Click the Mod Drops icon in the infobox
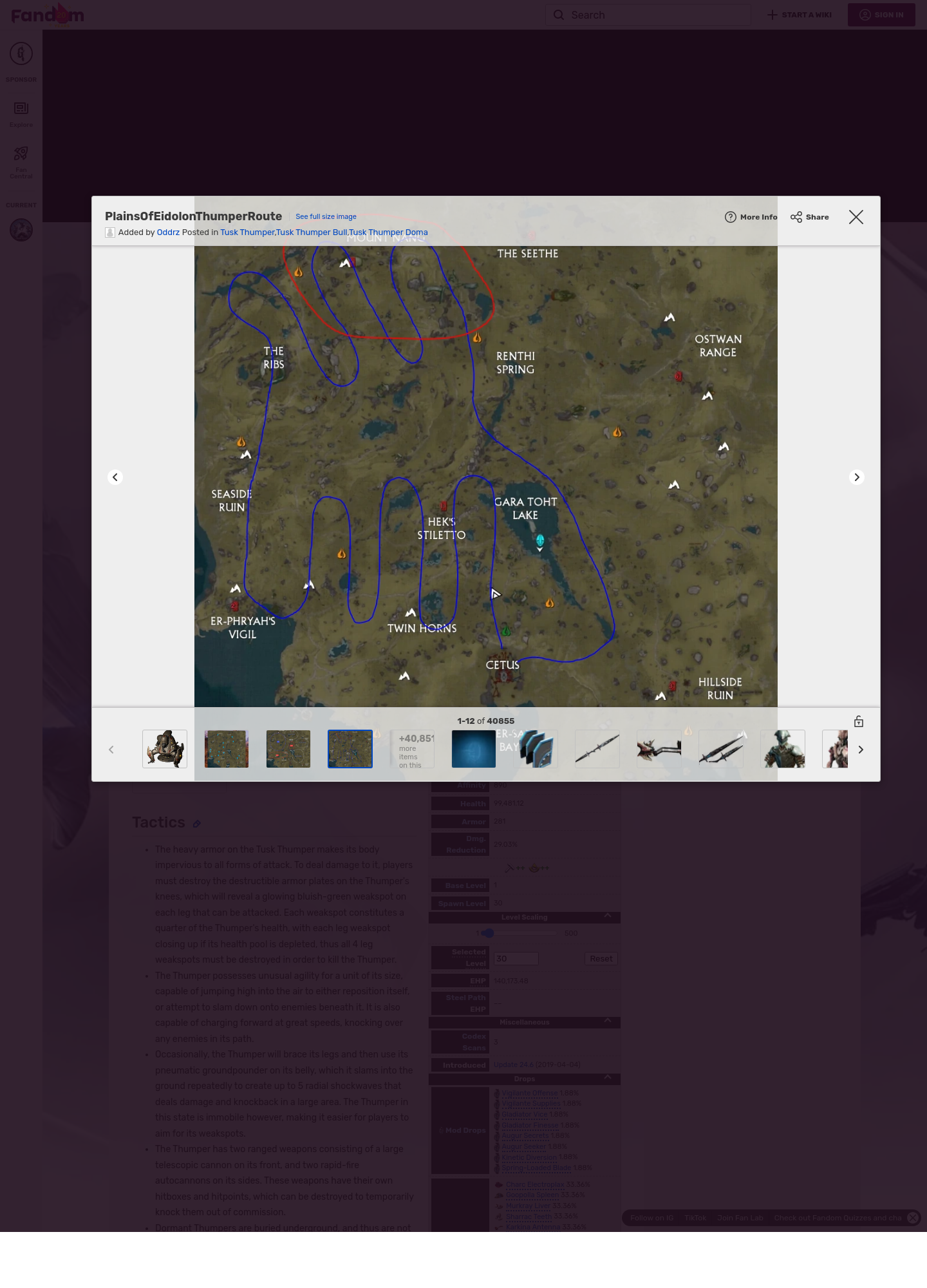The image size is (927, 1288). [x=441, y=1130]
